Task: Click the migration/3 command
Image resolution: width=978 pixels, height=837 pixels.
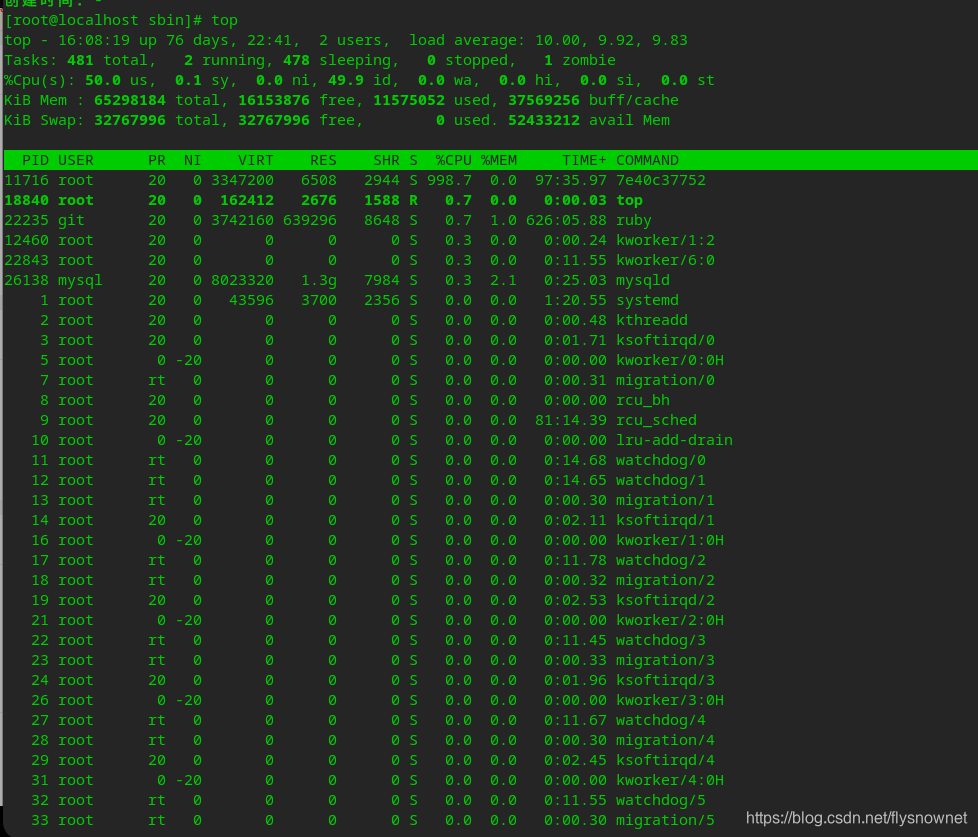Action: point(665,660)
